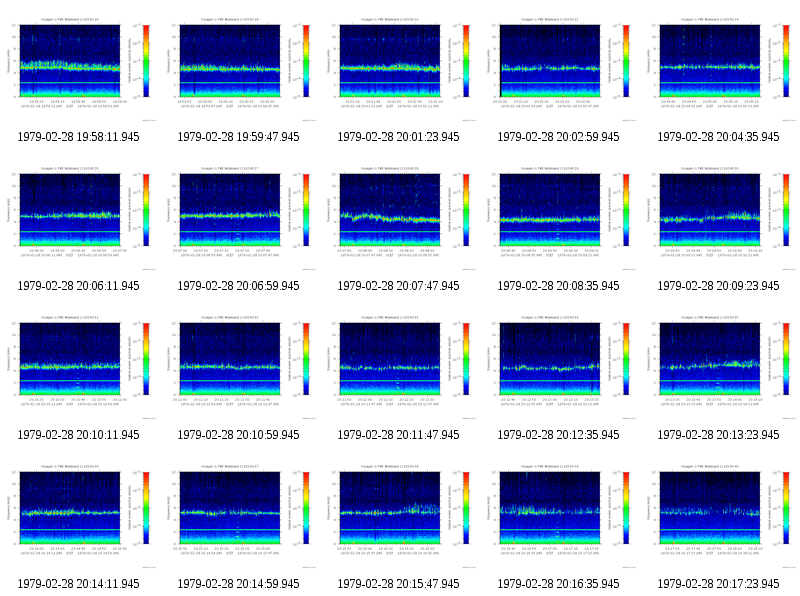Click caption text 1979-02-28 20:06:59.945
The image size is (800, 596).
coord(238,286)
